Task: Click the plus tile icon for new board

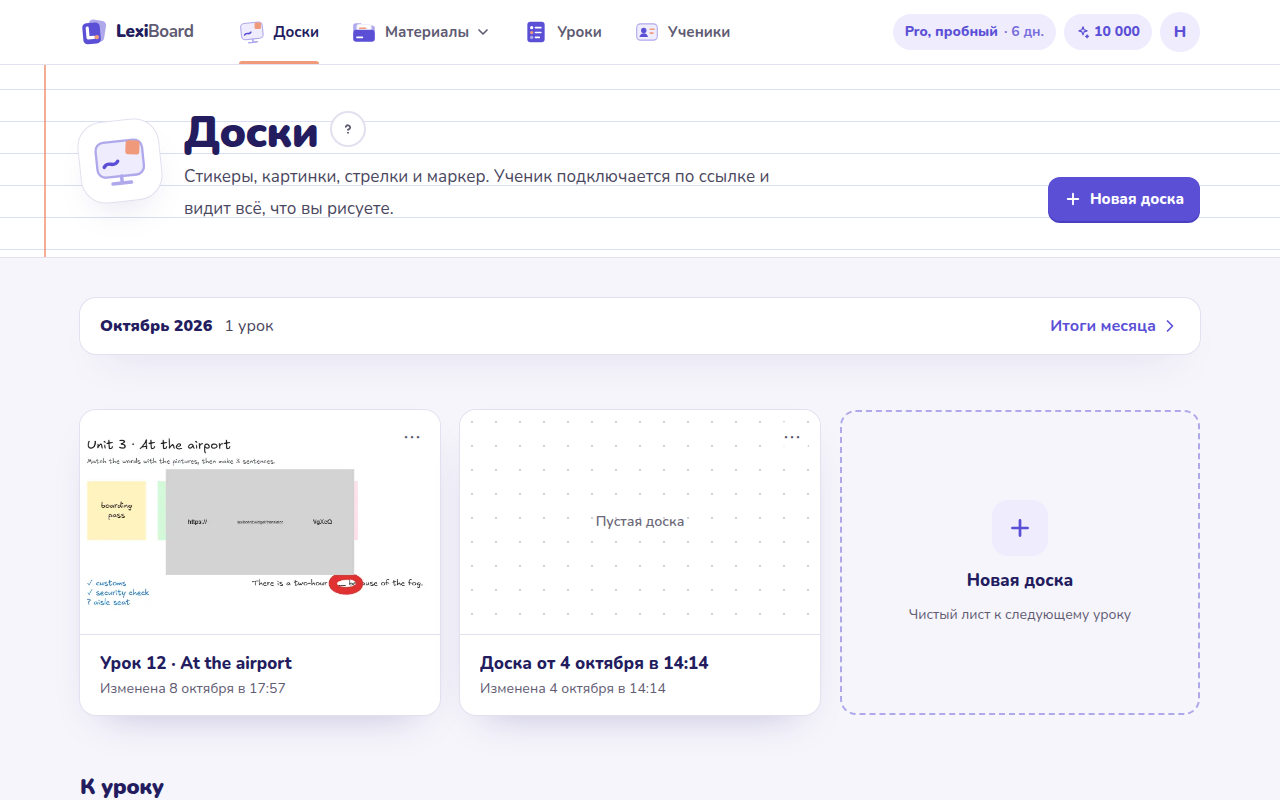Action: (x=1020, y=528)
